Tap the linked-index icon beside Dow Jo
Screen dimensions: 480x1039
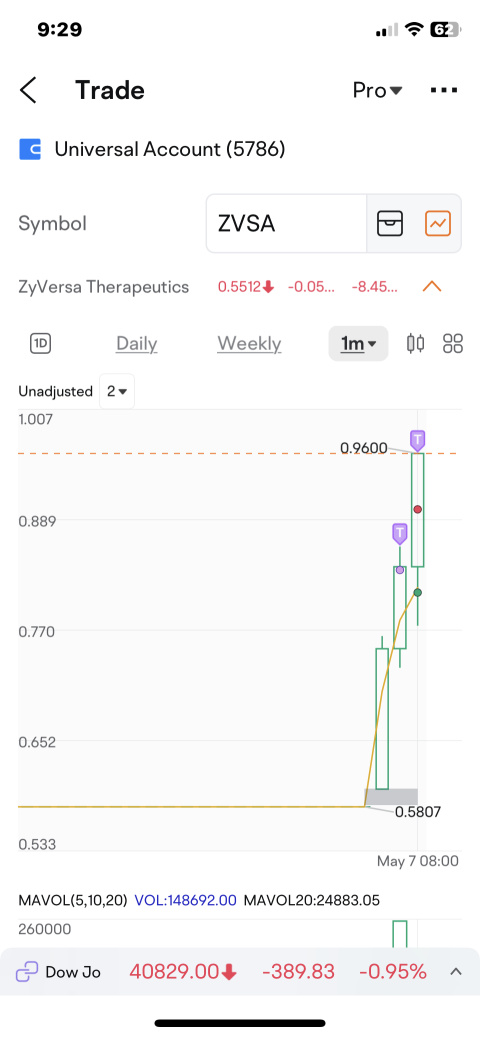pyautogui.click(x=27, y=972)
